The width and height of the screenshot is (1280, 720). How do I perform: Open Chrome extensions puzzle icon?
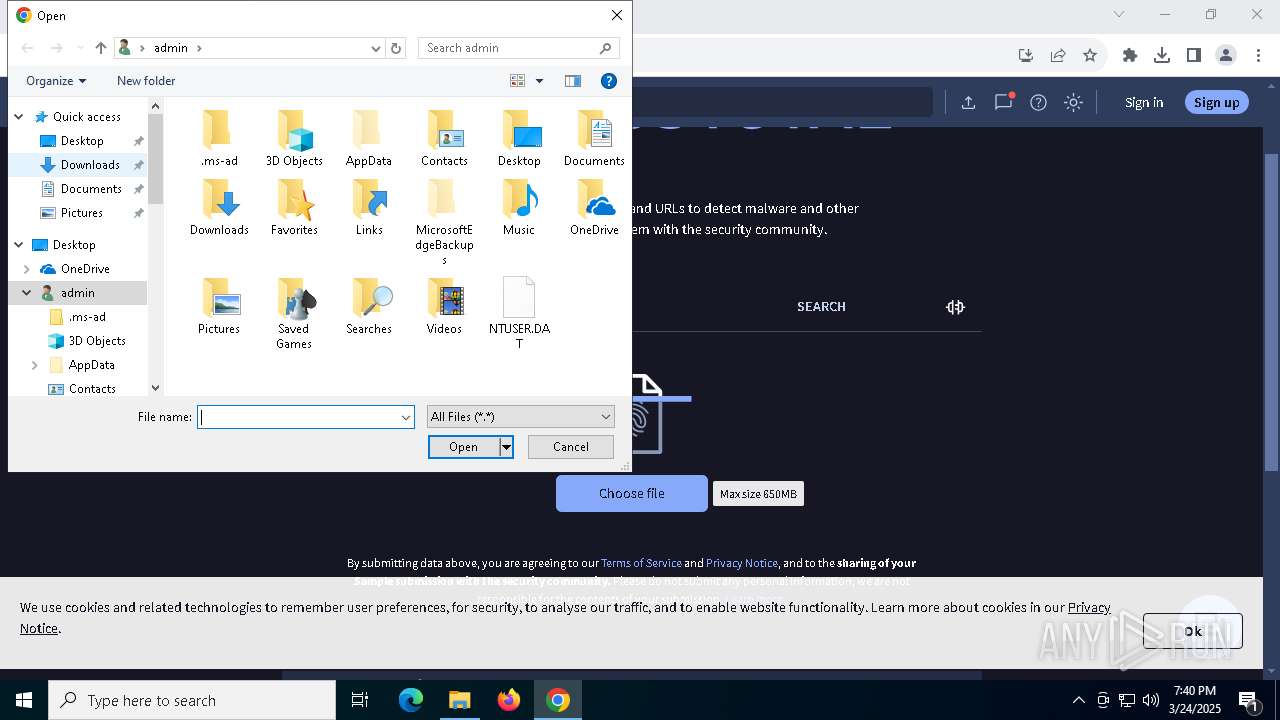point(1130,55)
